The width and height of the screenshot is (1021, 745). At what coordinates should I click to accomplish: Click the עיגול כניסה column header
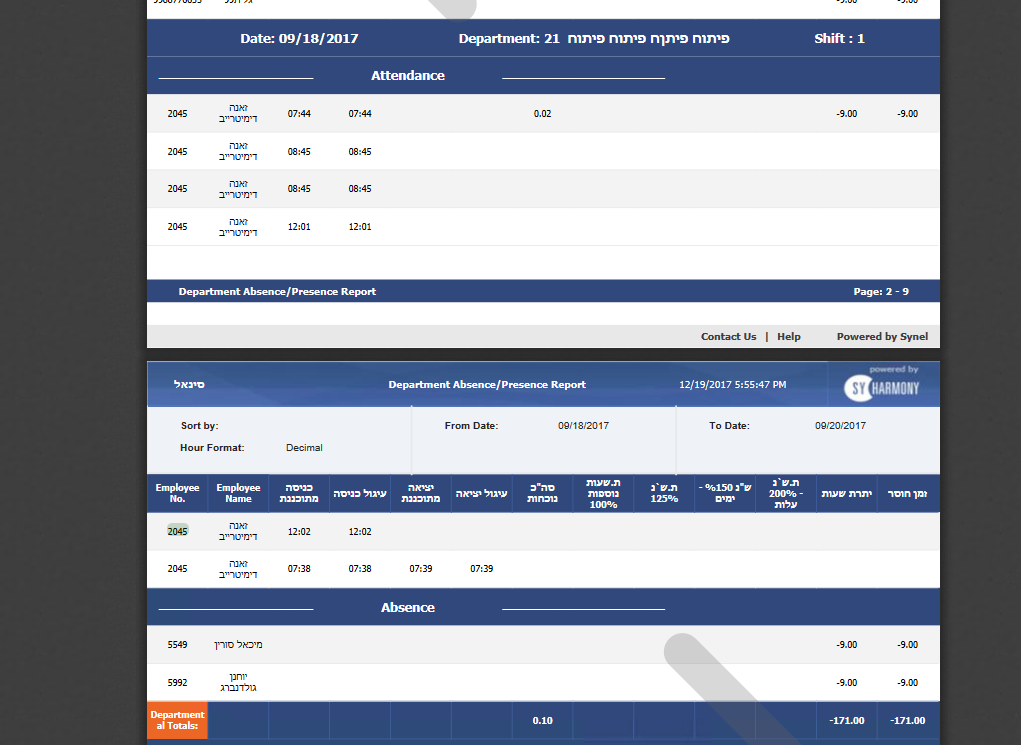(x=360, y=493)
